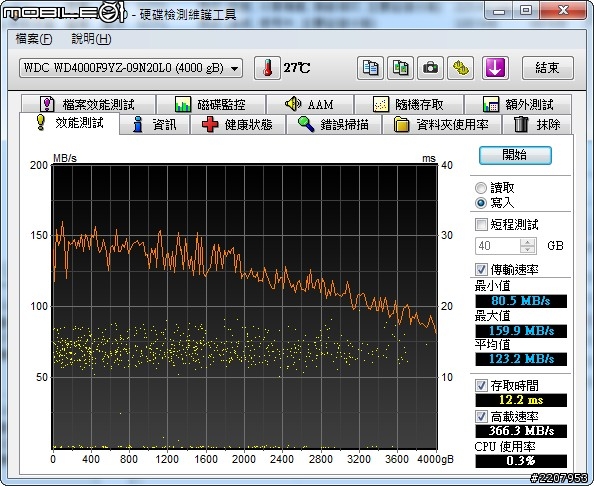Enable the 短程測試 checkbox
This screenshot has height=486, width=594.
tap(481, 224)
